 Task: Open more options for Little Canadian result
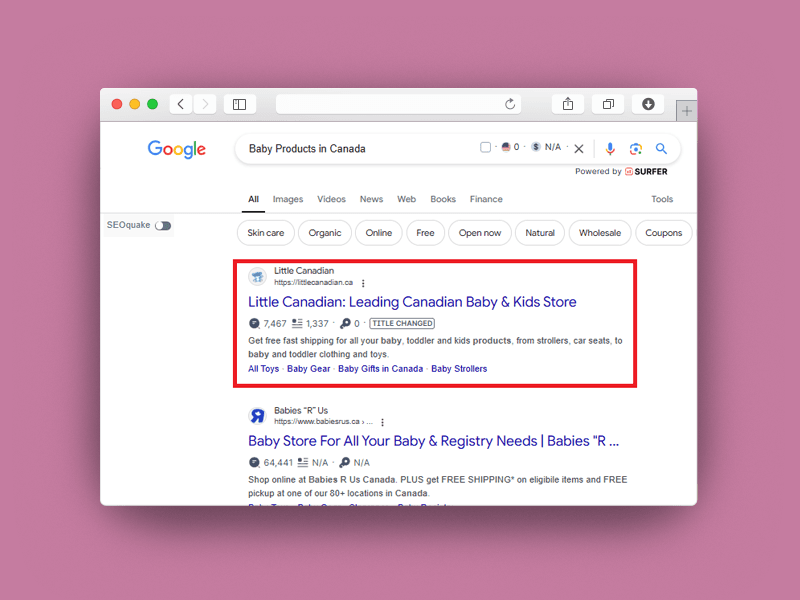pos(363,283)
